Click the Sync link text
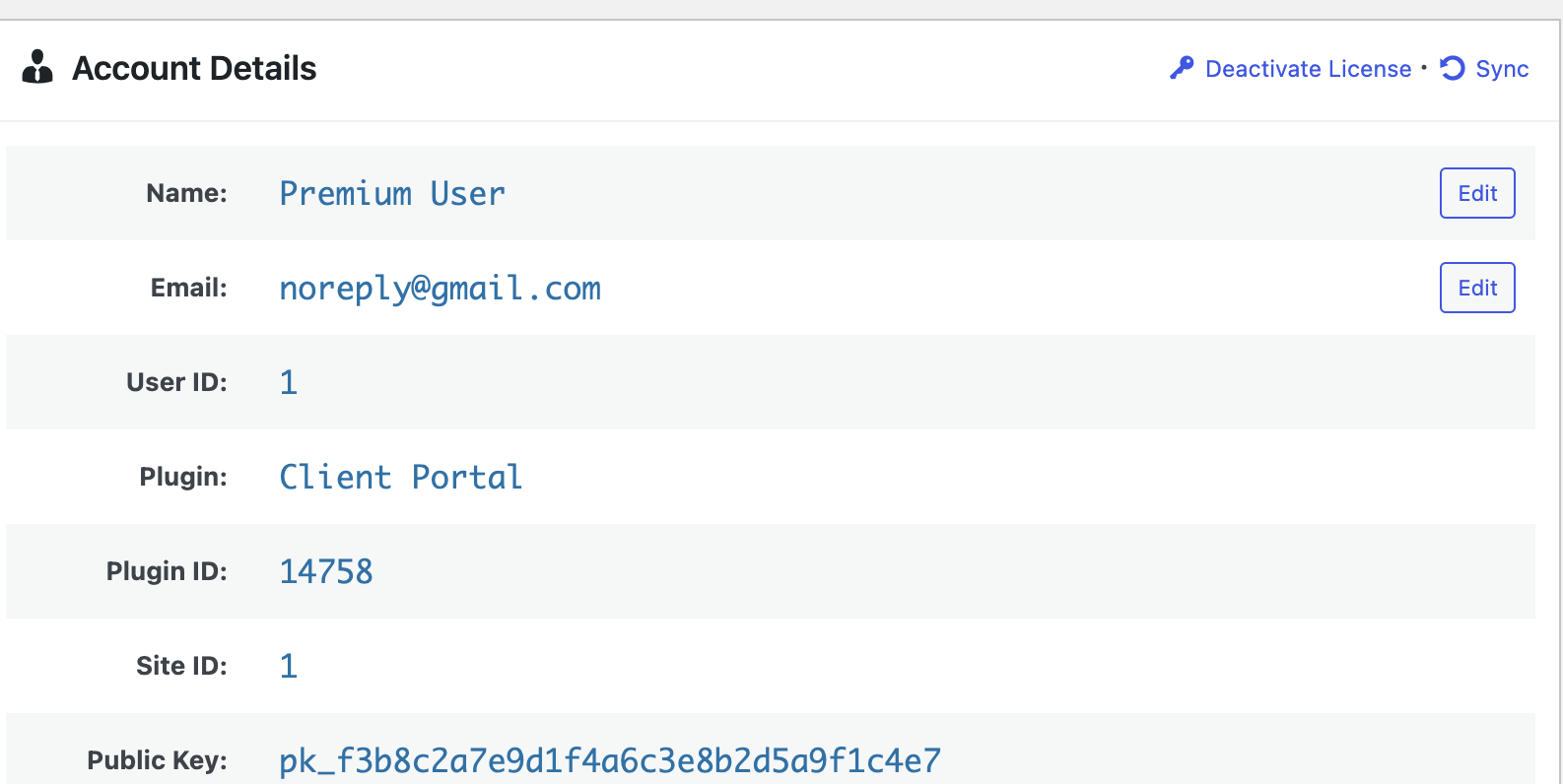 tap(1502, 69)
